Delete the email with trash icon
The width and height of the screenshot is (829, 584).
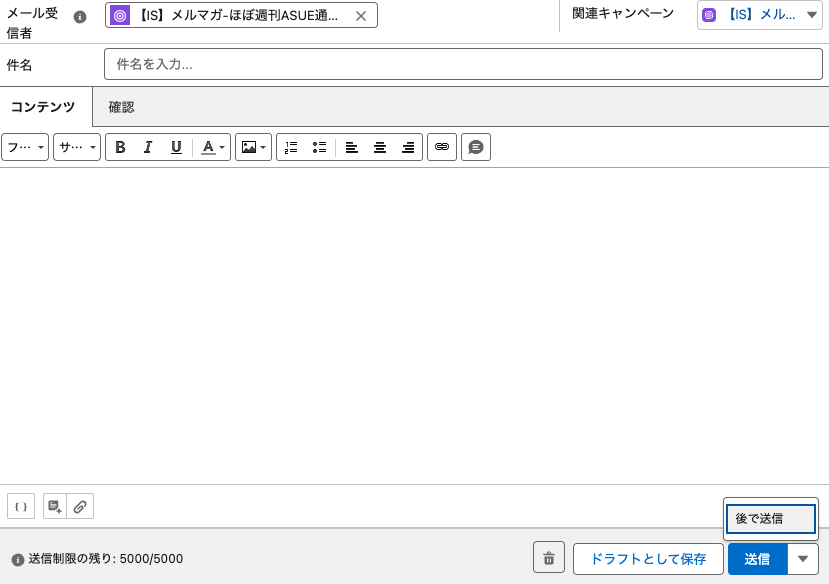(x=548, y=558)
